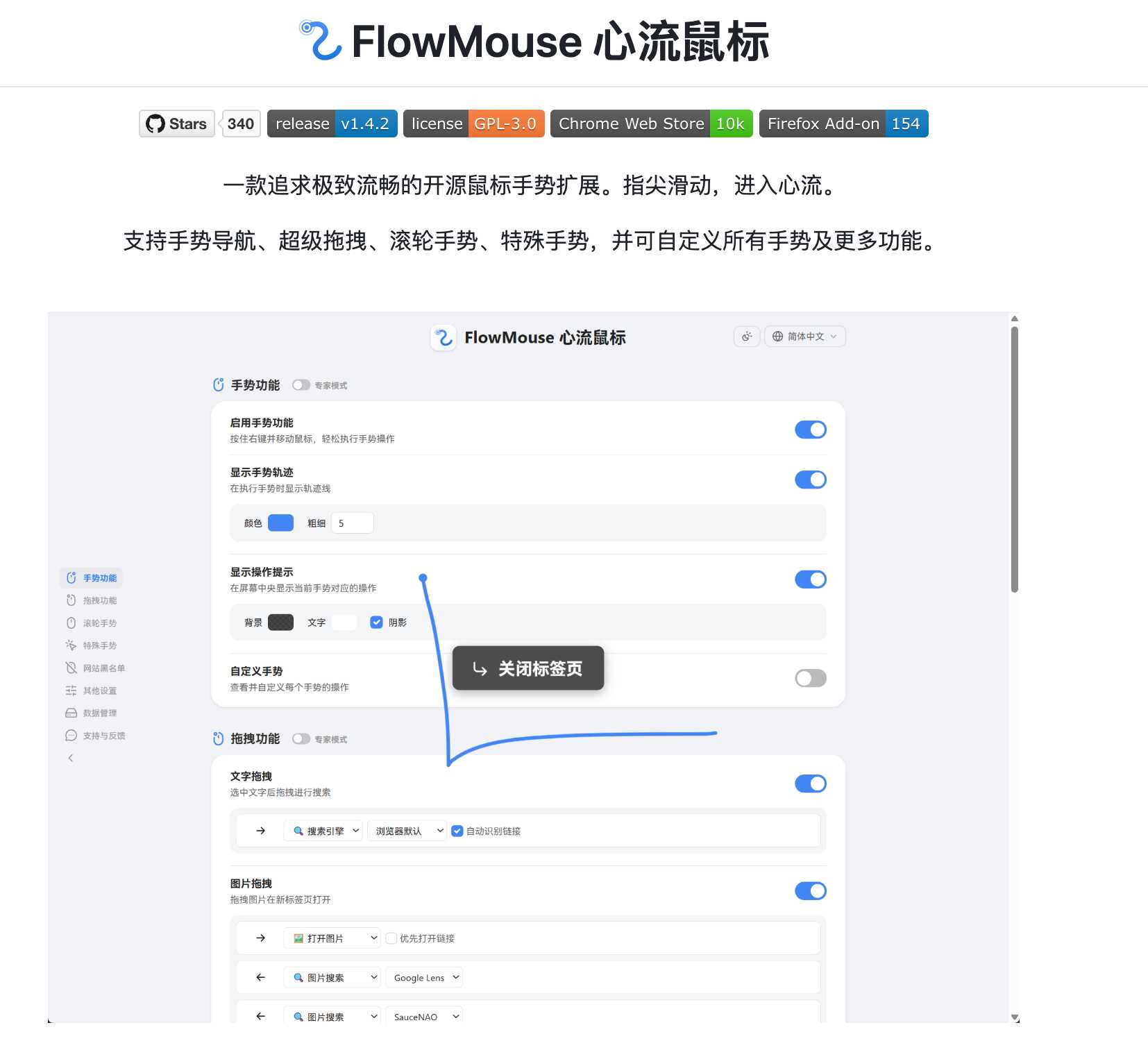The height and width of the screenshot is (1041, 1148).
Task: Uncheck the 自动识别链接 checkbox
Action: click(457, 831)
